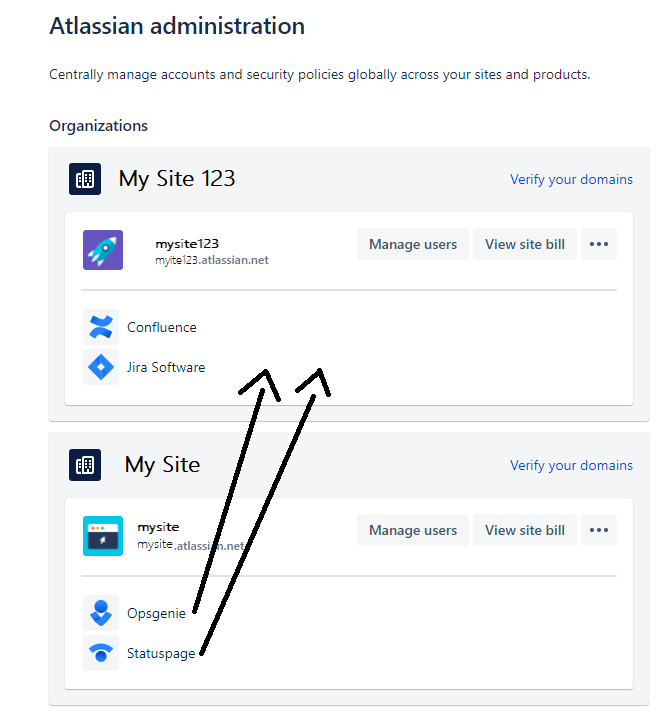Viewport: 669px width, 727px height.
Task: Open the Confluence product icon
Action: (101, 327)
